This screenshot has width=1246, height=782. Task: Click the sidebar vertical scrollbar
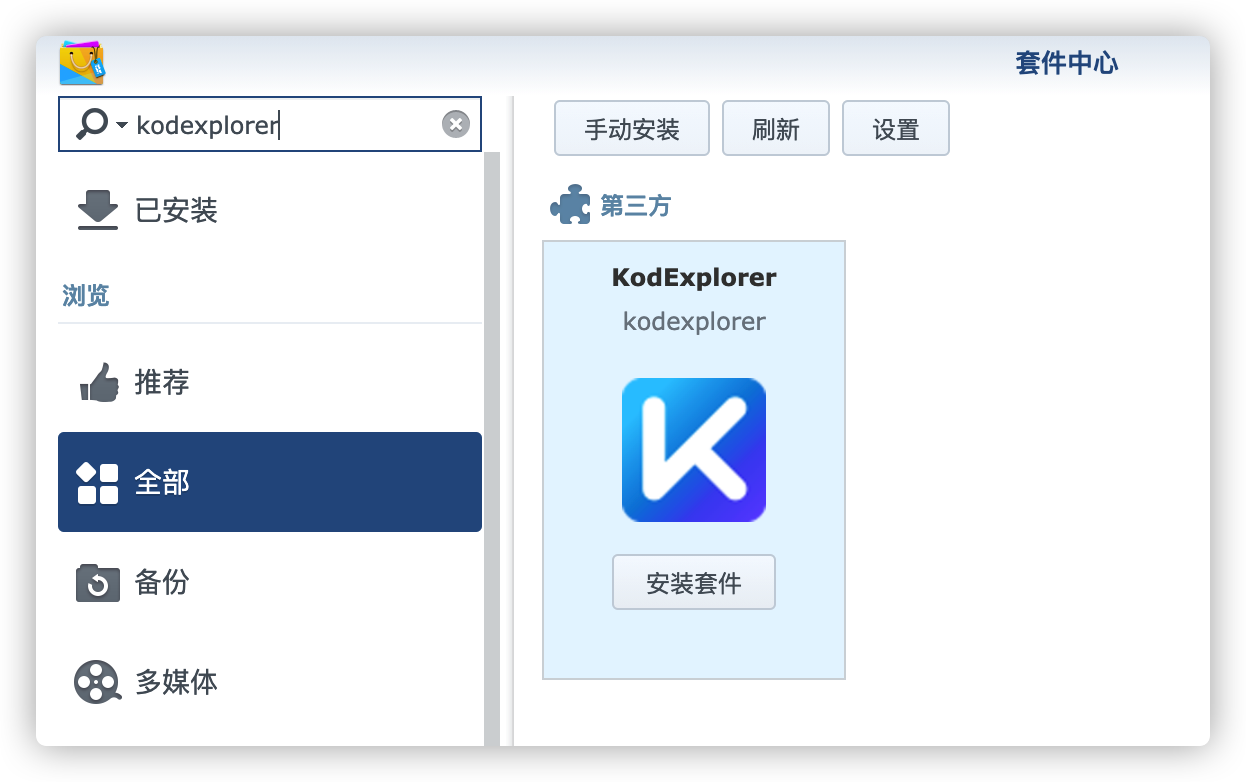pyautogui.click(x=491, y=448)
